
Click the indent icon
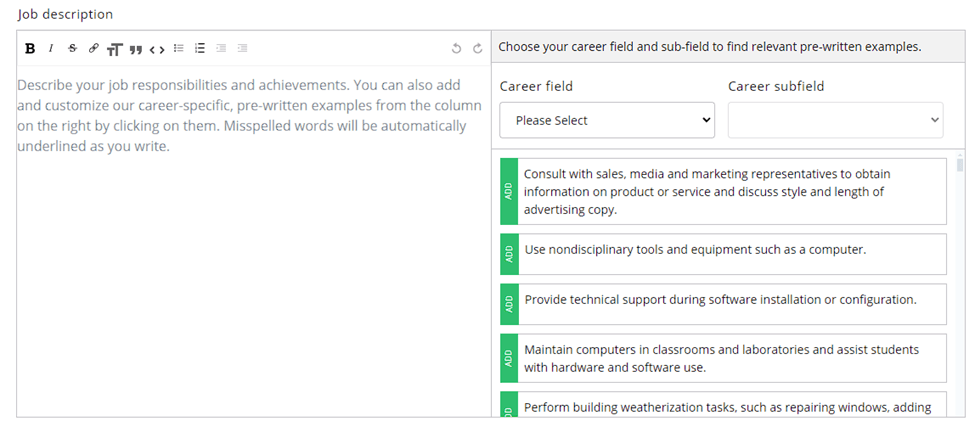click(x=242, y=48)
